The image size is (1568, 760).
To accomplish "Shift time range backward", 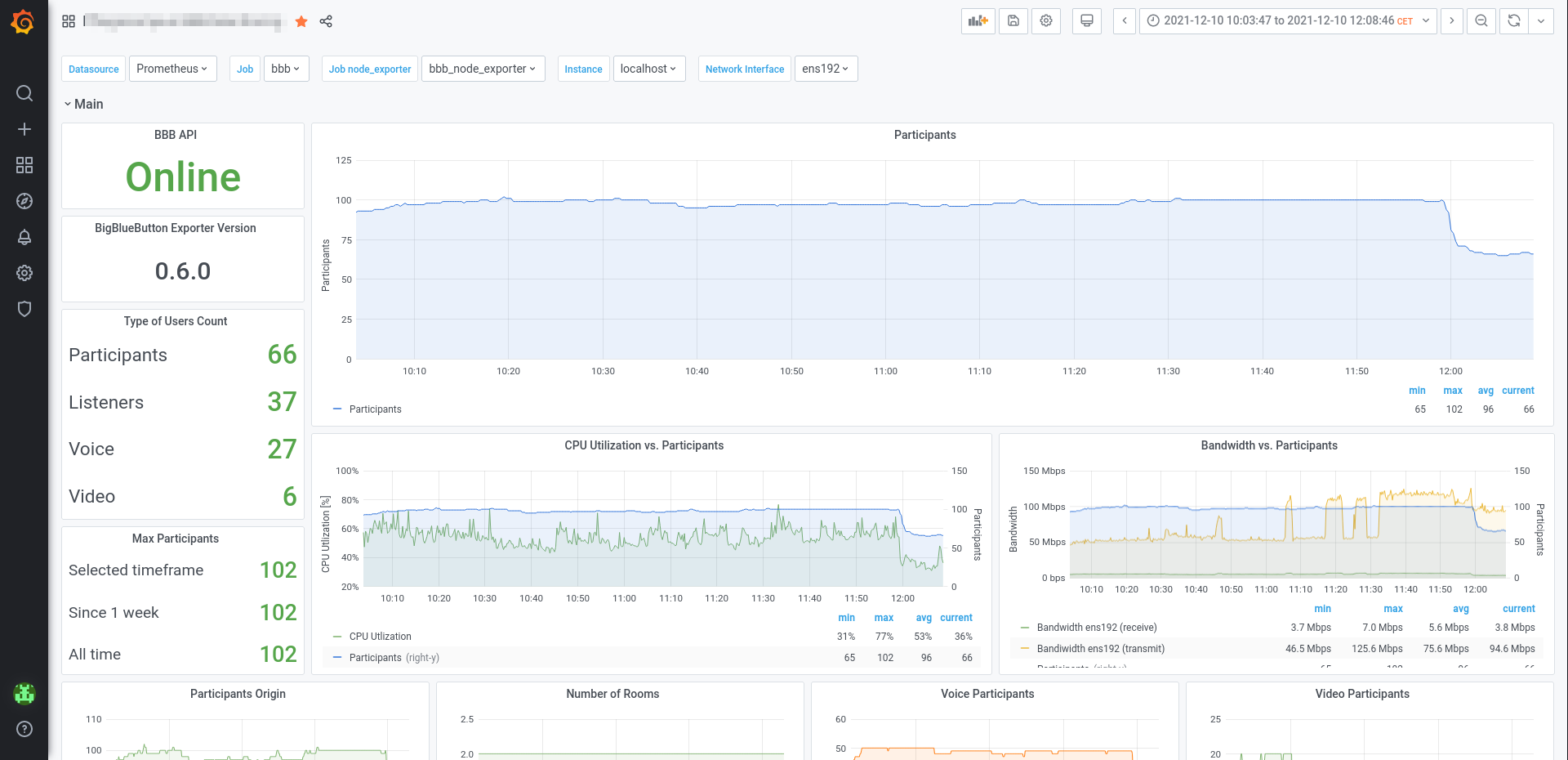I will 1125,21.
